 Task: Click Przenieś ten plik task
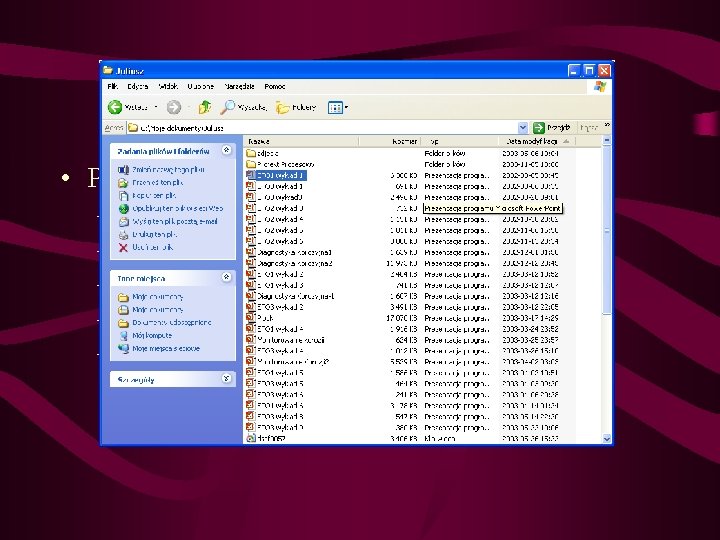(x=151, y=182)
